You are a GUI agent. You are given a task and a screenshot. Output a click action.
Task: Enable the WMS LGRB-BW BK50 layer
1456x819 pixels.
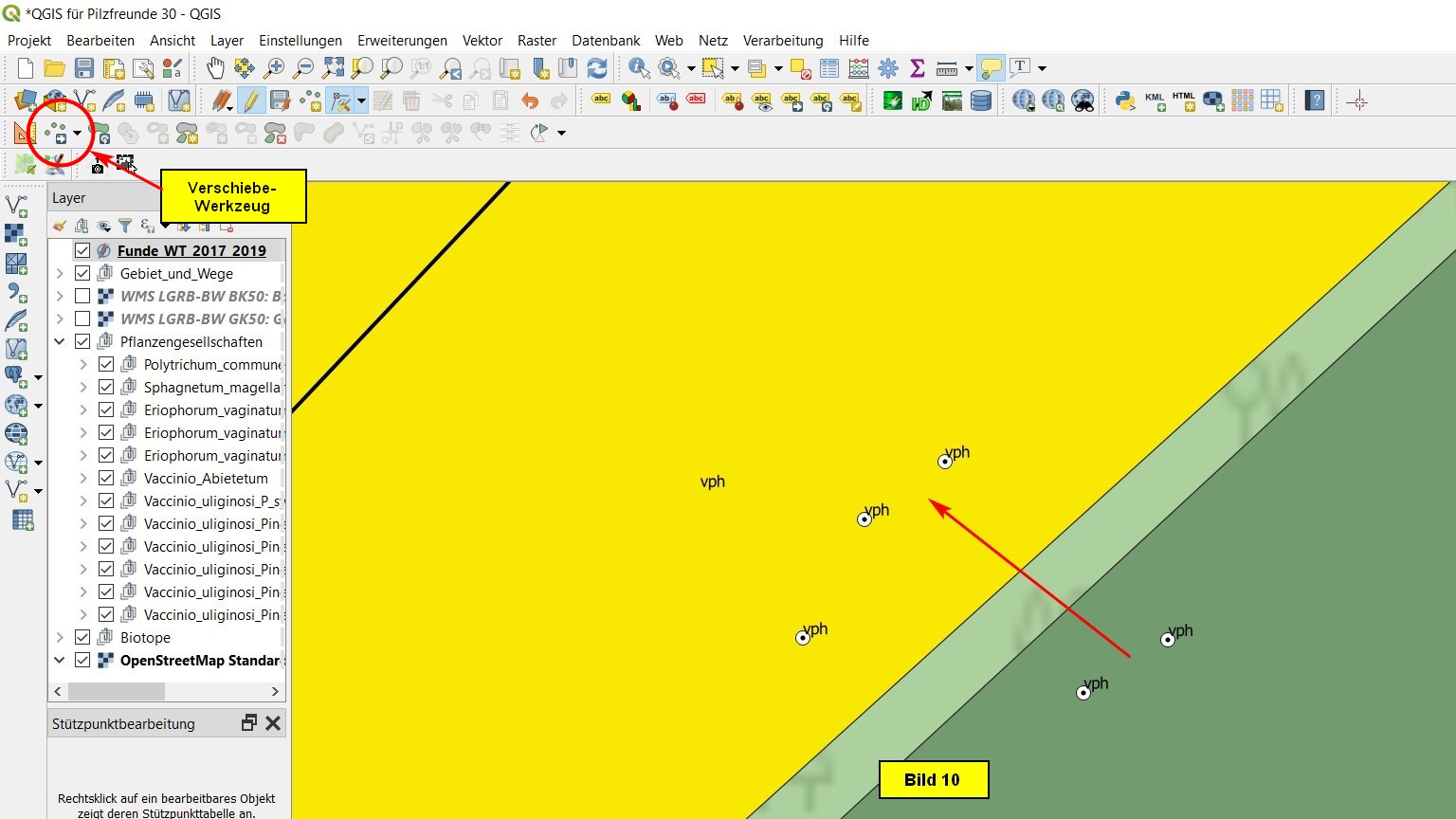tap(82, 296)
